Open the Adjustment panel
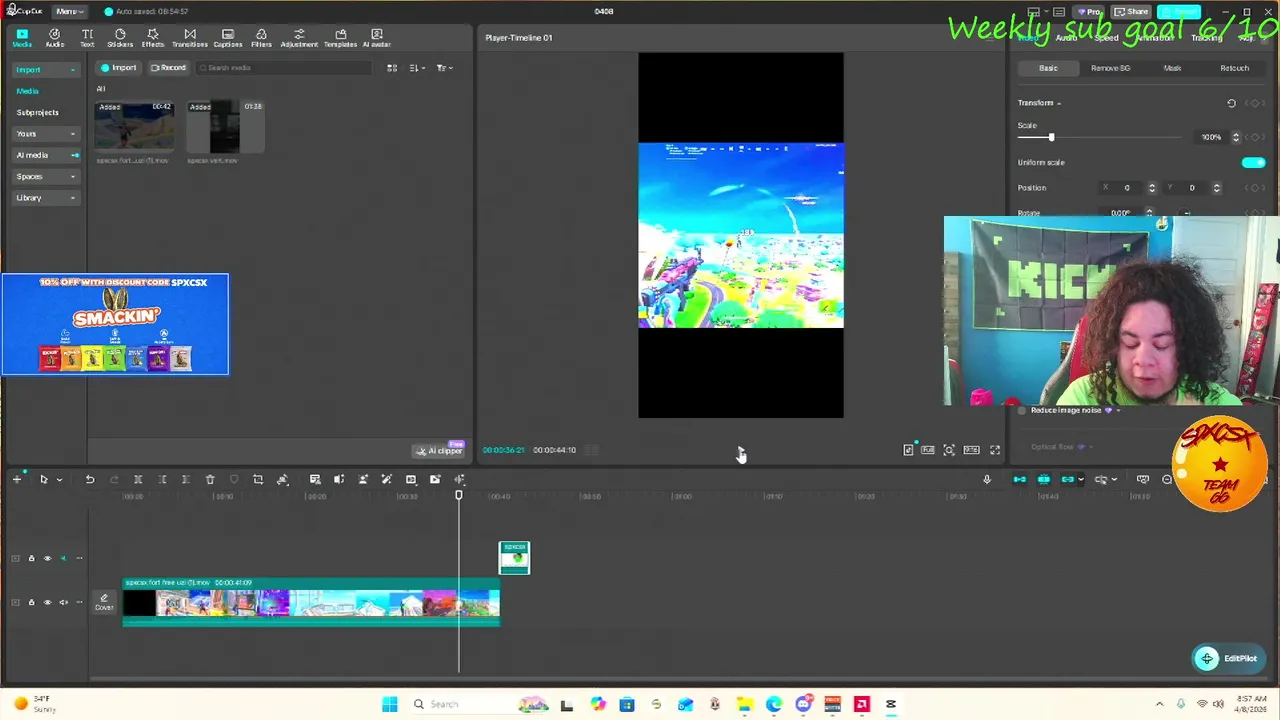 pyautogui.click(x=299, y=38)
